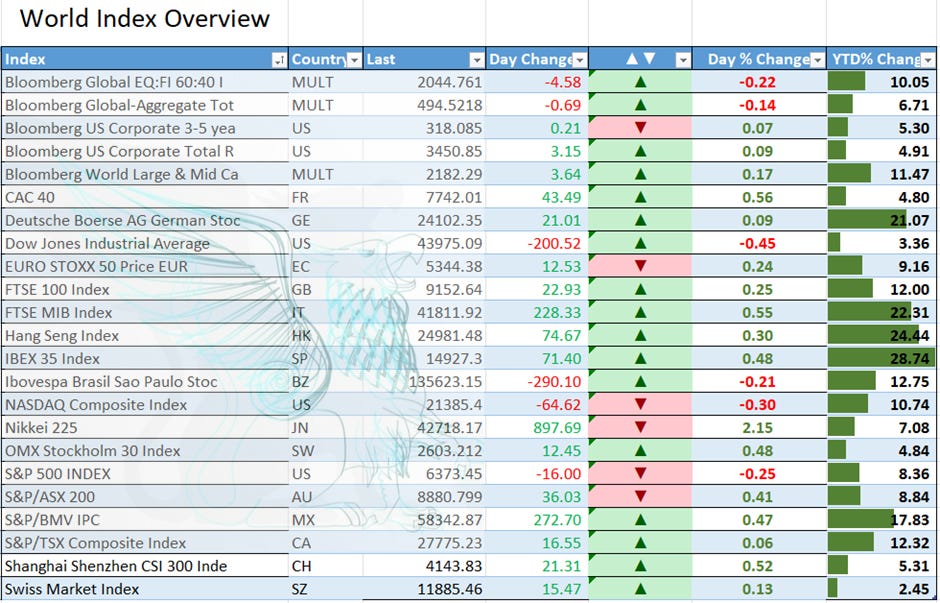Open the Day % Change filter dropdown
Image resolution: width=940 pixels, height=603 pixels.
pos(818,60)
